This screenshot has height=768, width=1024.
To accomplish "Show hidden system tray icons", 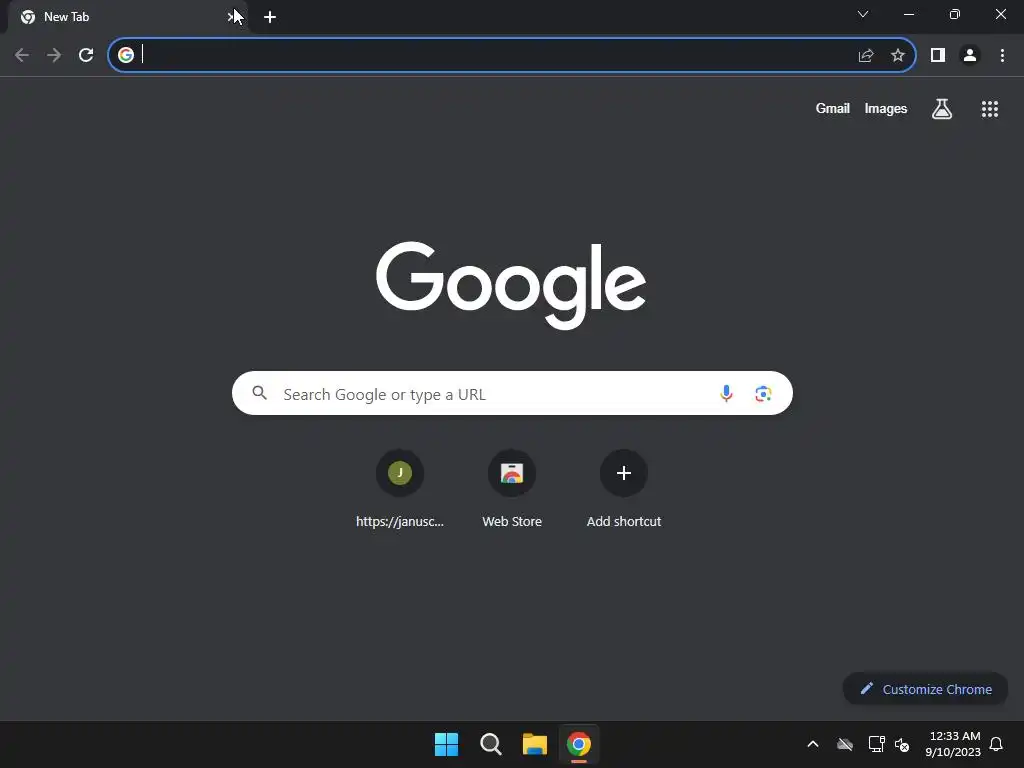I will 813,744.
